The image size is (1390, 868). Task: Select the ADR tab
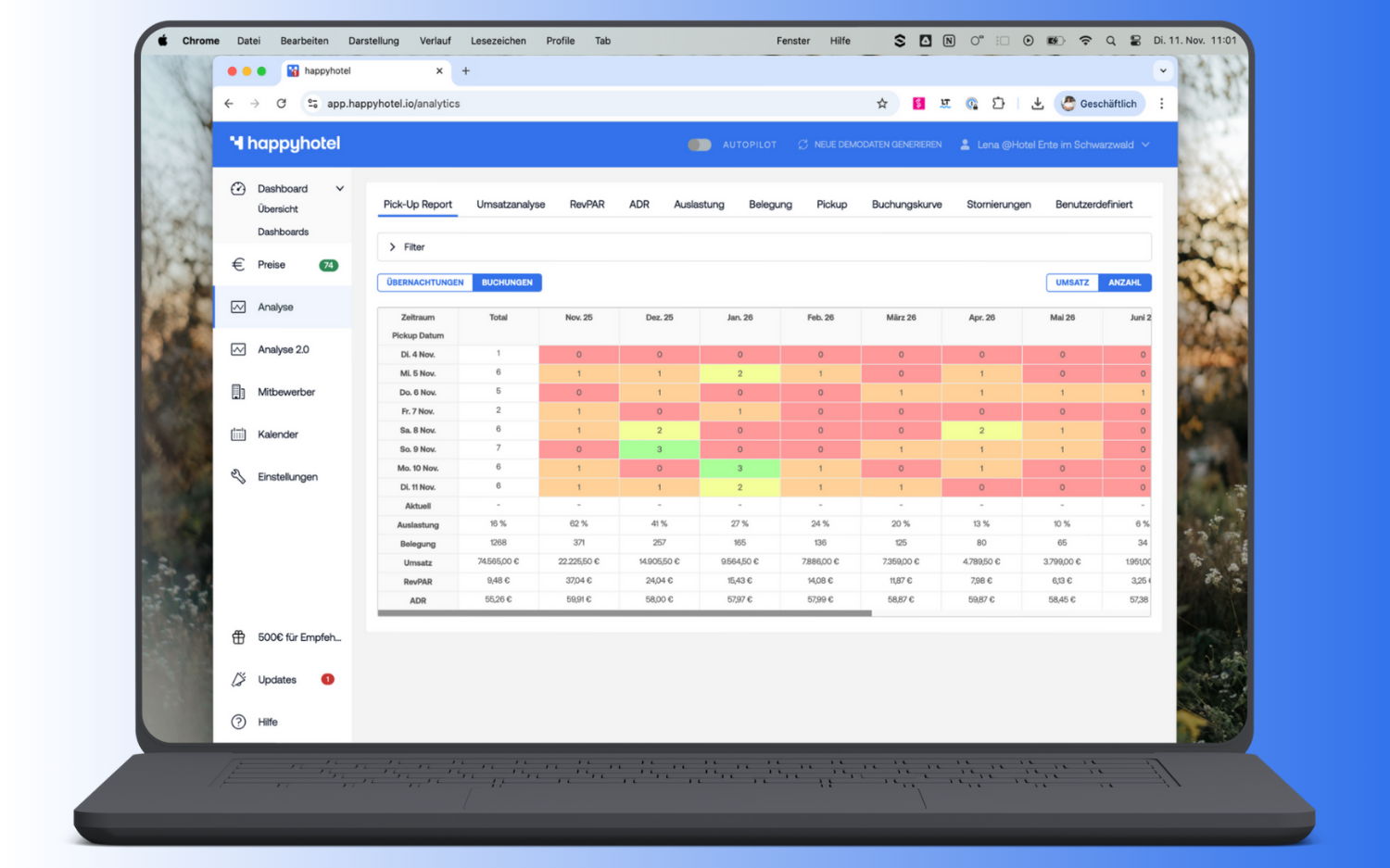(639, 205)
